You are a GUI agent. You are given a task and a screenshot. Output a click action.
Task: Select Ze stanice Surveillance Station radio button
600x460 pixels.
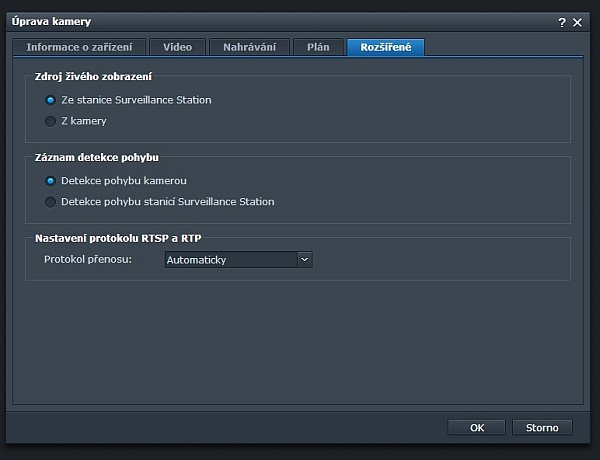[x=50, y=100]
